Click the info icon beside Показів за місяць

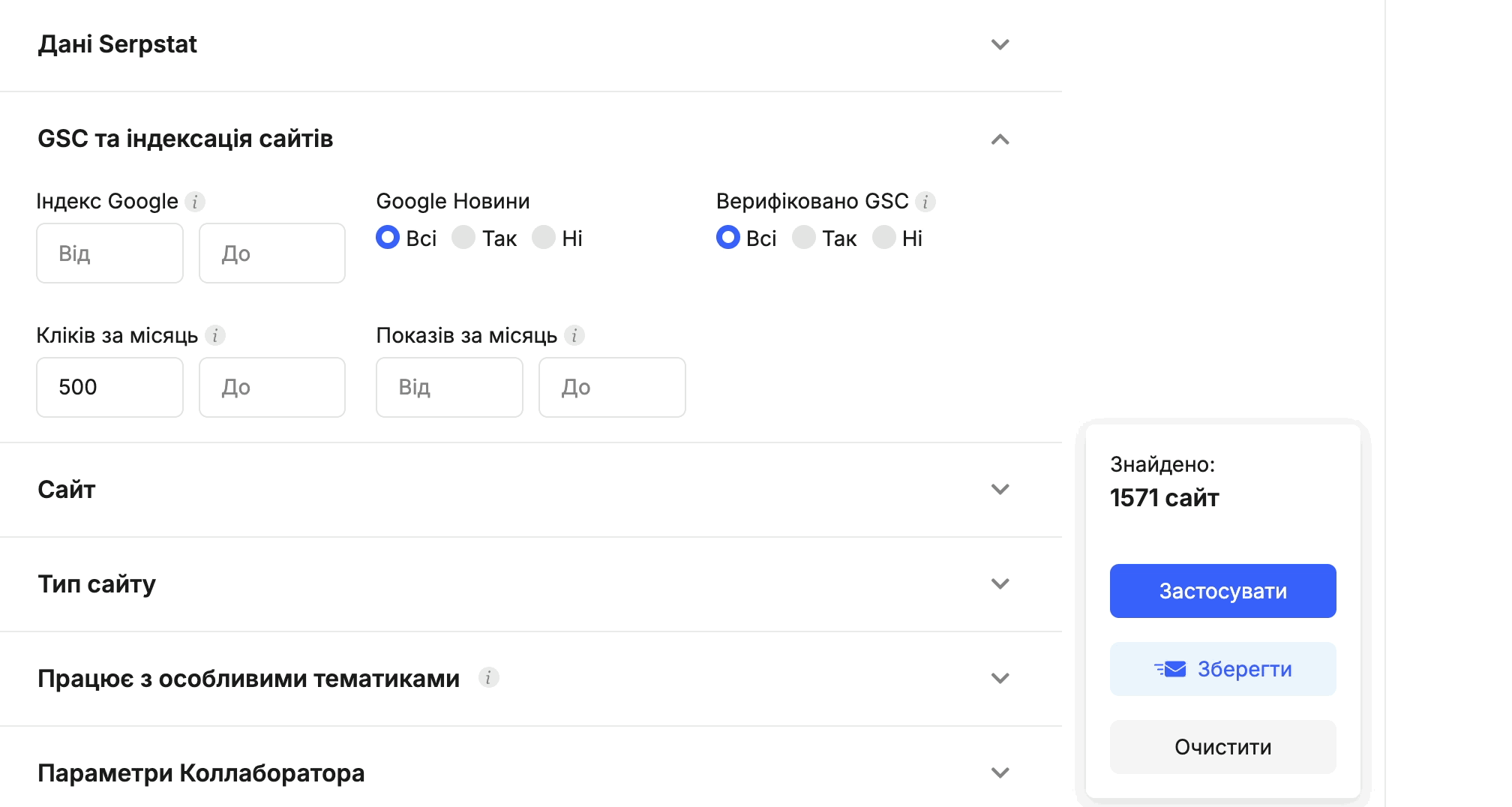coord(574,336)
